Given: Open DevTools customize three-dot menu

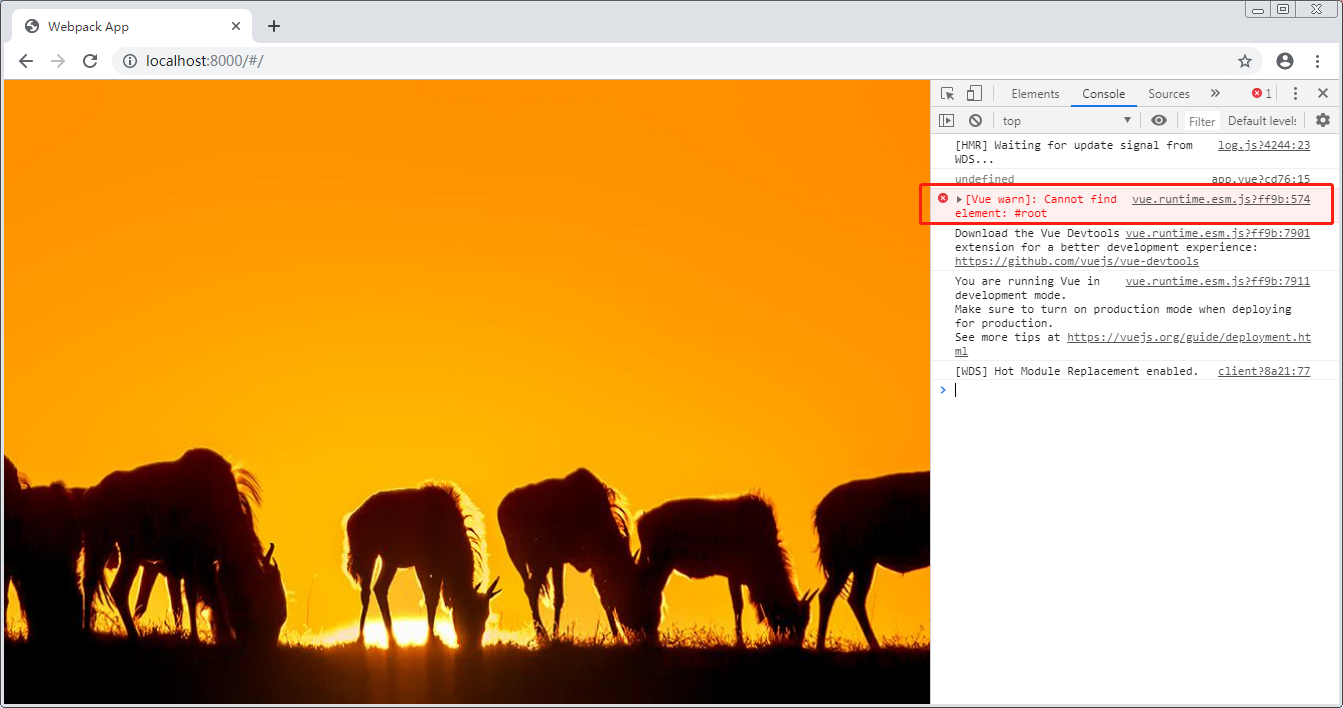Looking at the screenshot, I should click(x=1295, y=93).
